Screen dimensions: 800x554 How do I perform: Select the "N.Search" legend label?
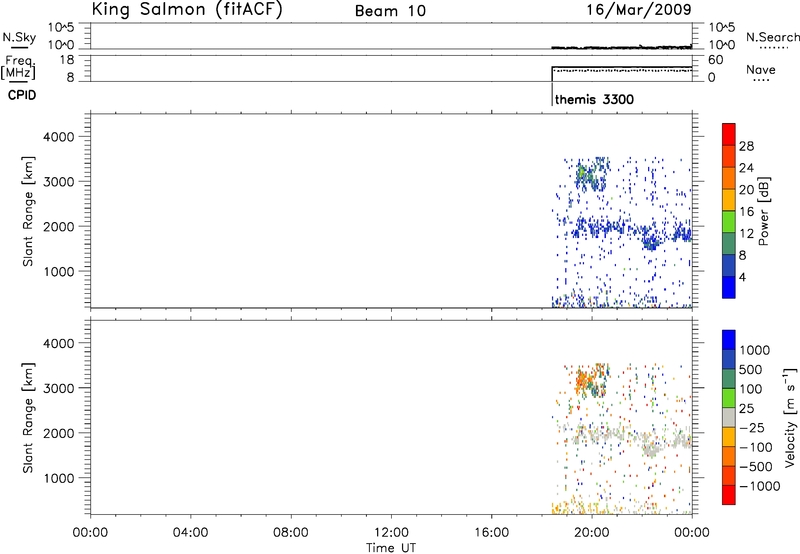[x=772, y=37]
